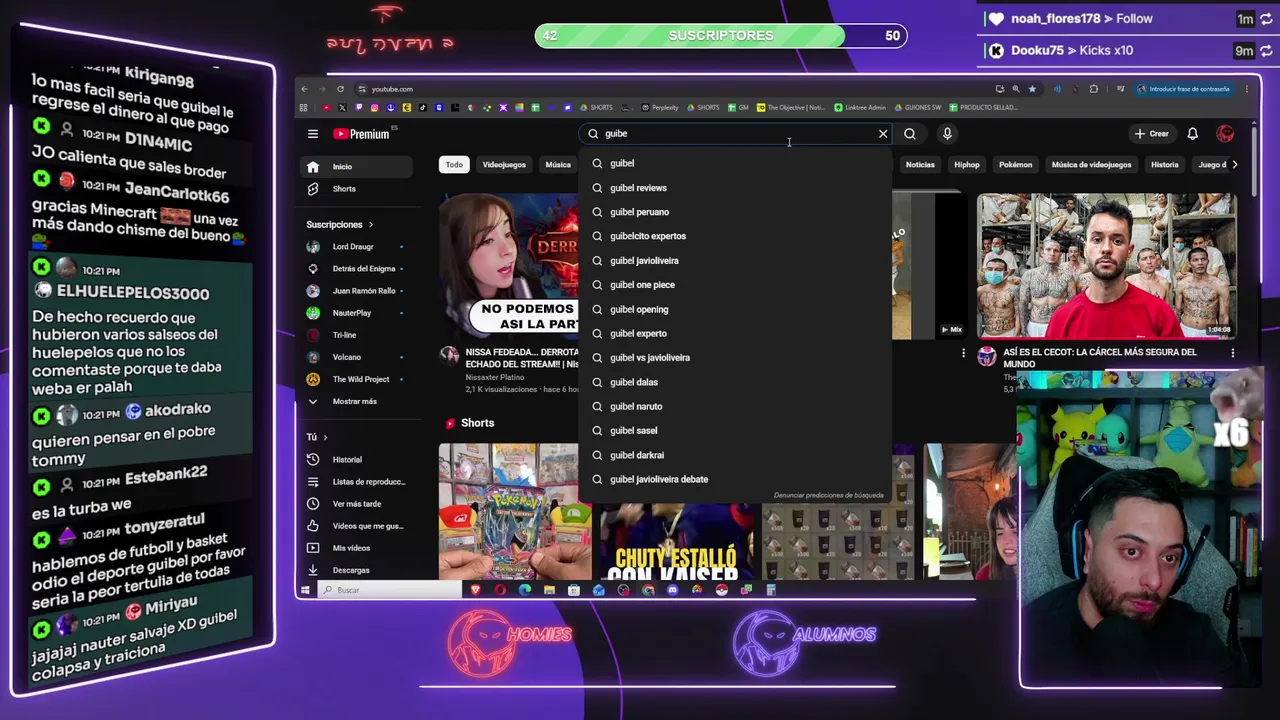The height and width of the screenshot is (720, 1280).
Task: Select the Historia filter chip
Action: 1165,165
